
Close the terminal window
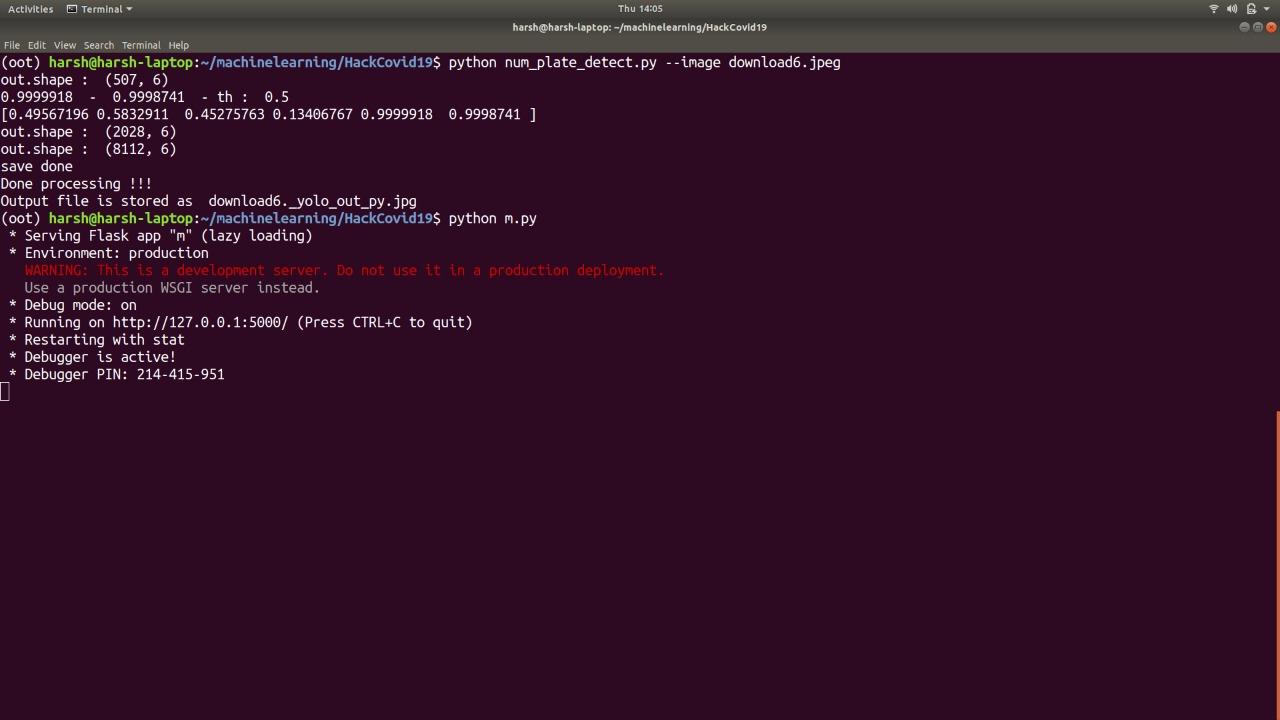[x=1272, y=27]
